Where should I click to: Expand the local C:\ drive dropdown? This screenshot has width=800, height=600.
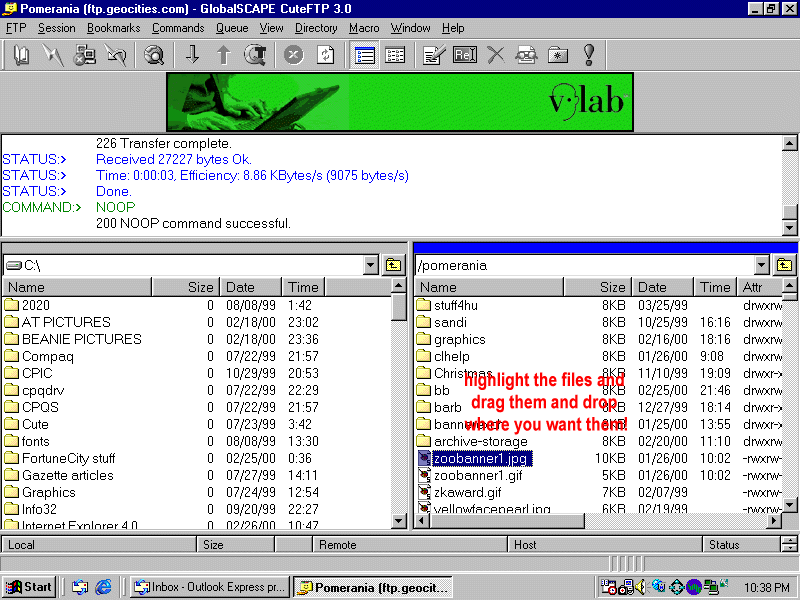(370, 265)
